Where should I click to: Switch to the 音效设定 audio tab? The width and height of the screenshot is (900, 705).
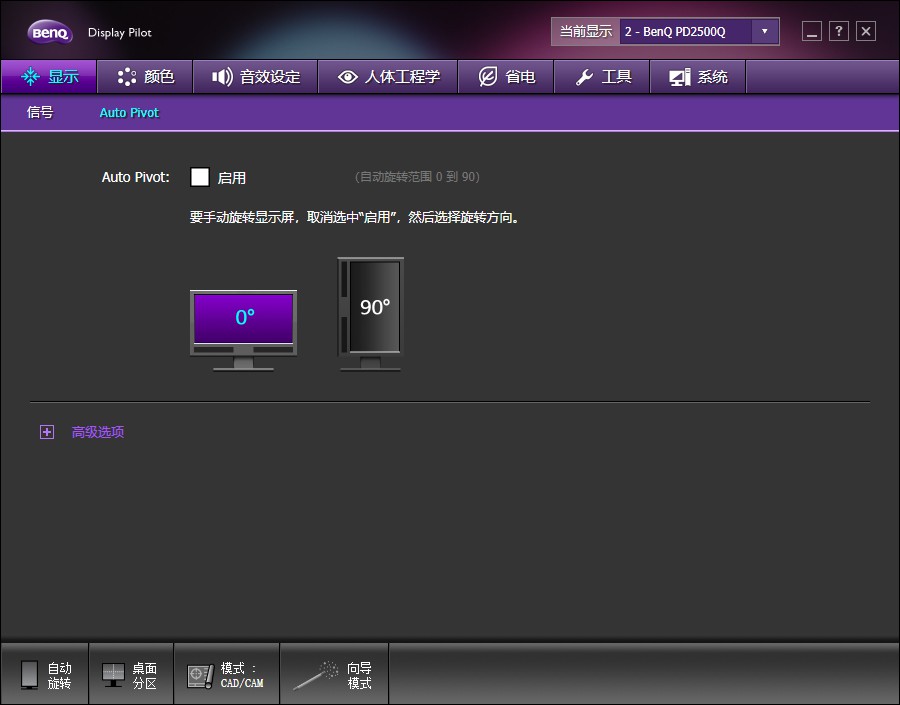pyautogui.click(x=255, y=76)
